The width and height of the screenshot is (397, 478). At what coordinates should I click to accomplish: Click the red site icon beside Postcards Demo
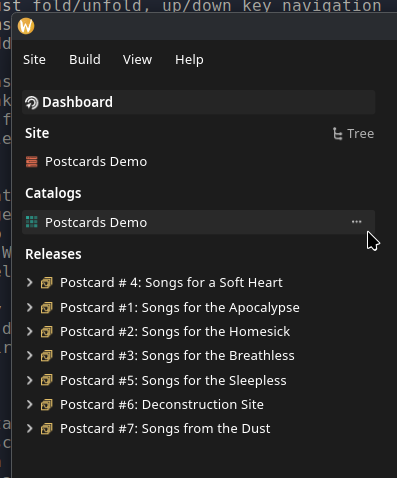tap(32, 162)
